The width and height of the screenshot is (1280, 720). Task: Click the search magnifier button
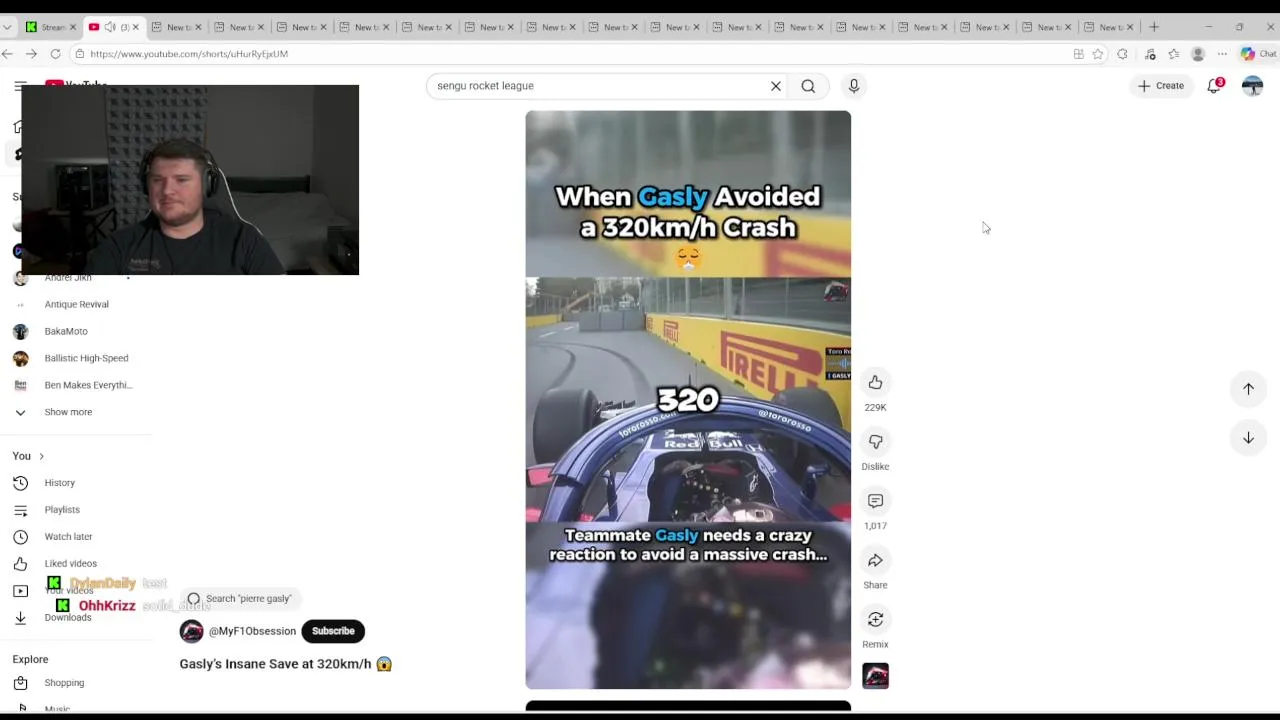(x=808, y=86)
